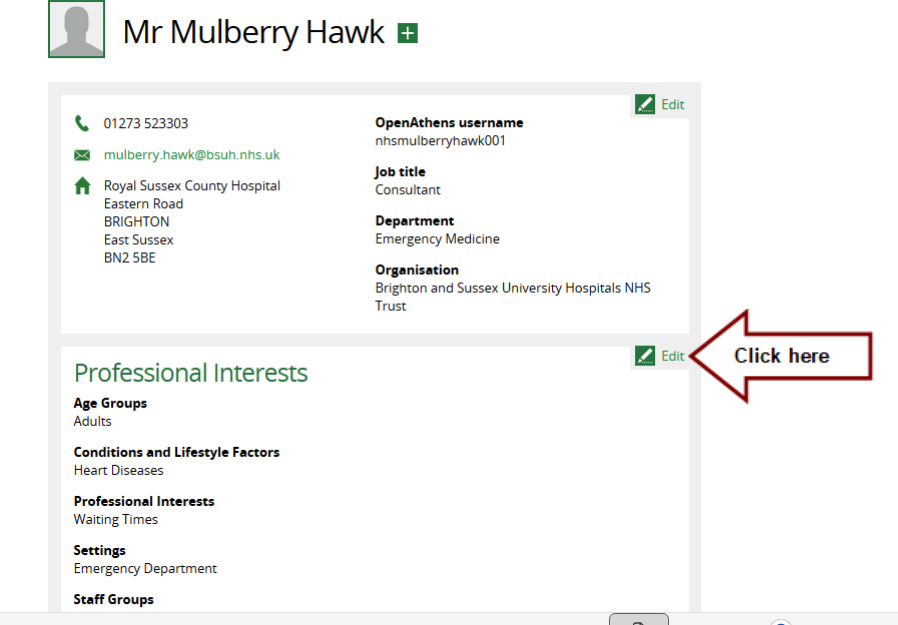Click the pencil icon in contact details card
The height and width of the screenshot is (625, 898).
pyautogui.click(x=645, y=104)
